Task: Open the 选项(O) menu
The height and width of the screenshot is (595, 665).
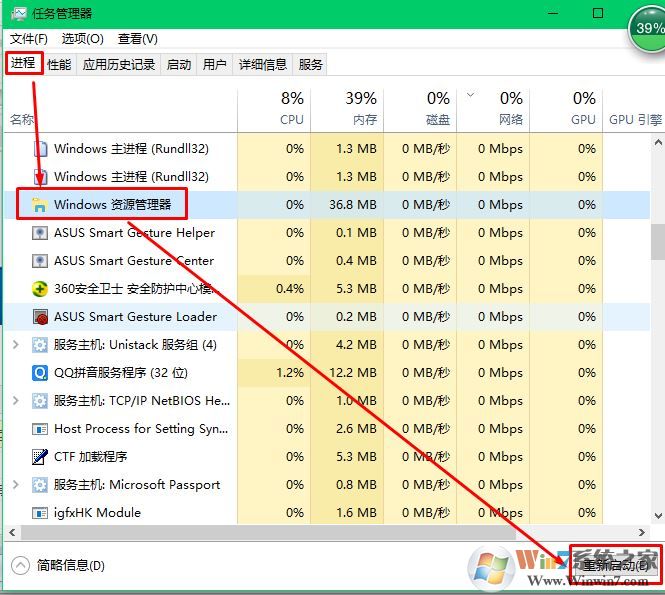Action: pyautogui.click(x=83, y=39)
